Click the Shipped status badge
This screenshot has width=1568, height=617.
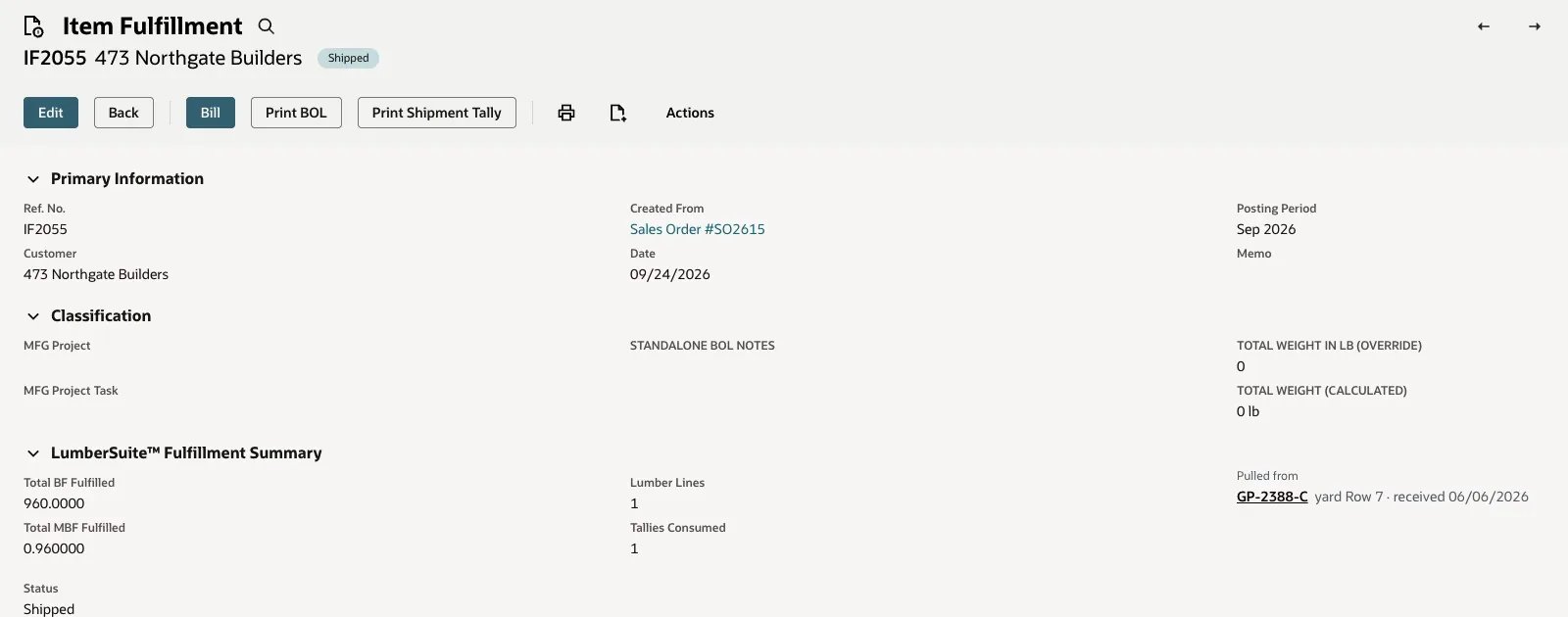(x=348, y=58)
